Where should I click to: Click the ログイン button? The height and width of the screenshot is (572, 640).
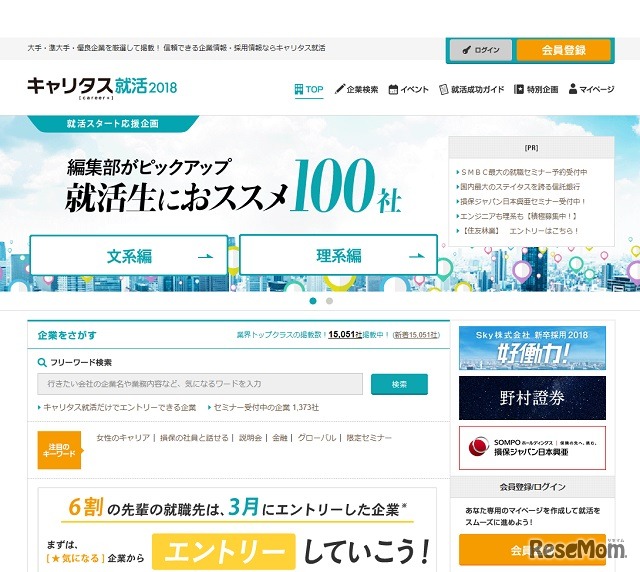[481, 50]
